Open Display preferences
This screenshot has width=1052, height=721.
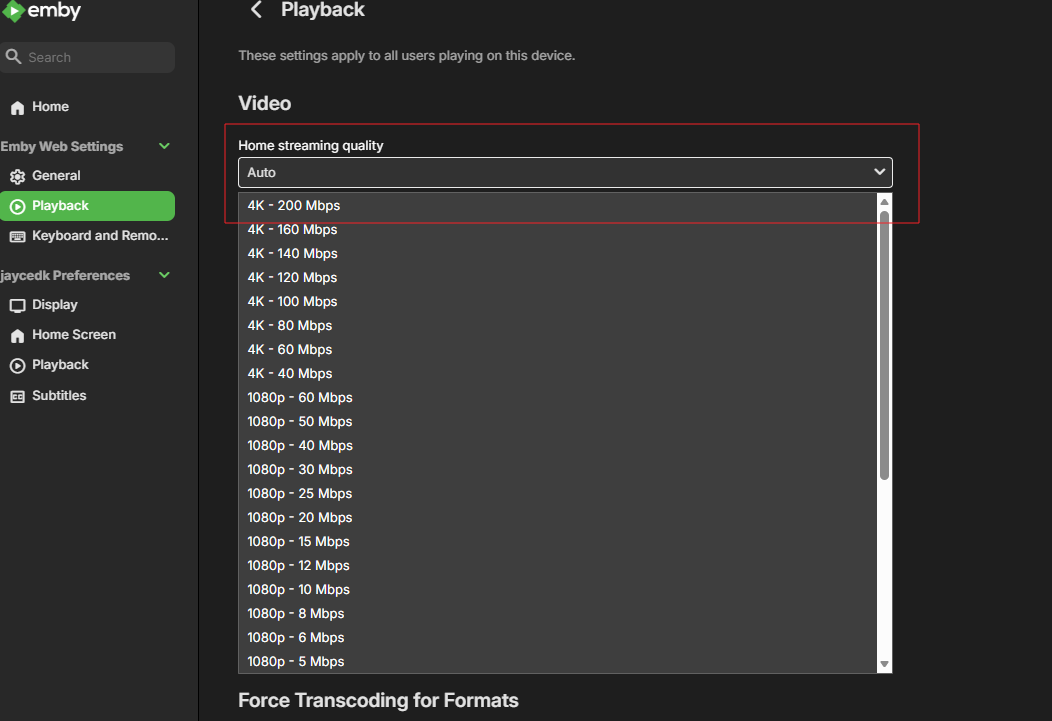click(x=87, y=304)
